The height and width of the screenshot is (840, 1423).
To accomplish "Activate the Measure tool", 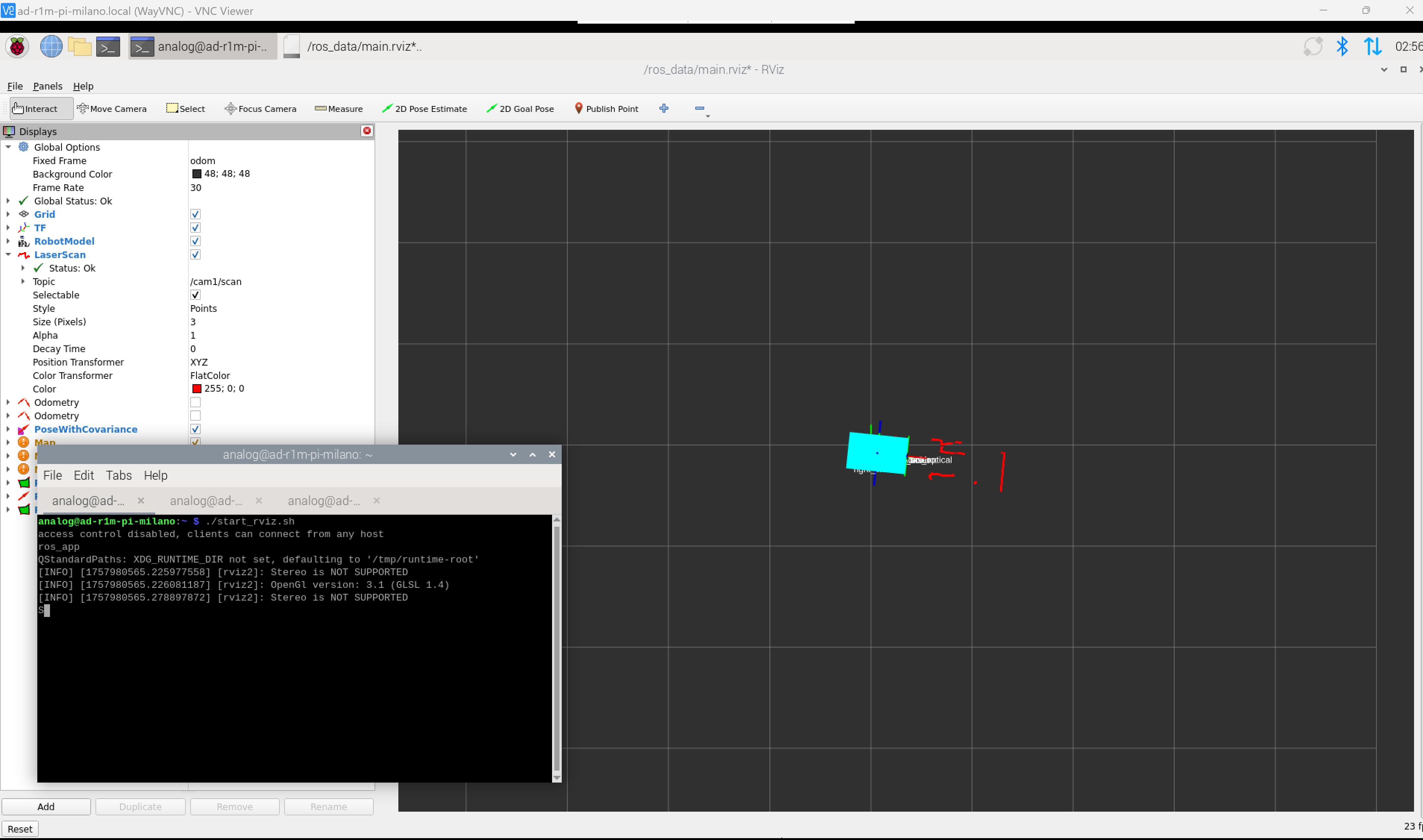I will click(x=338, y=109).
